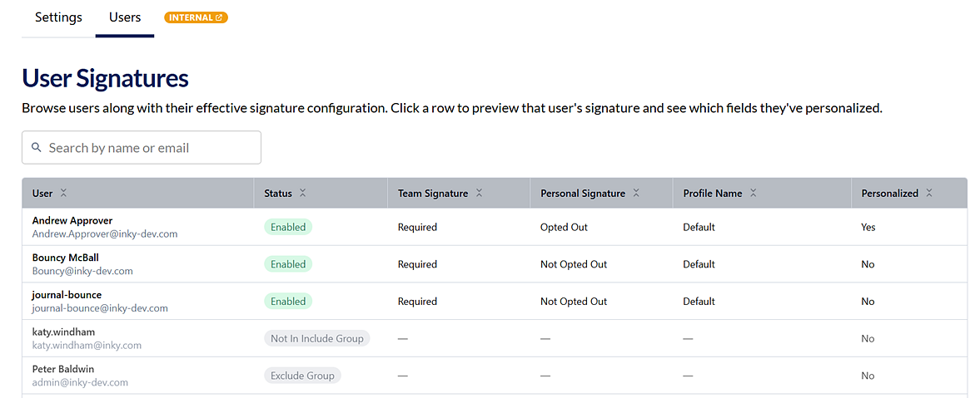
Task: Switch to the Settings tab
Action: coord(58,17)
